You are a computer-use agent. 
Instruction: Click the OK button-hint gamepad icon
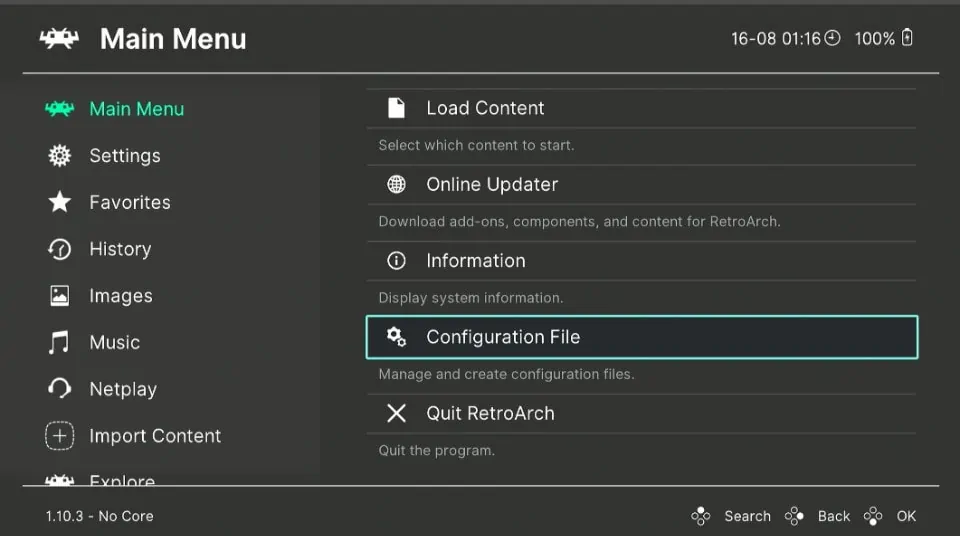873,516
